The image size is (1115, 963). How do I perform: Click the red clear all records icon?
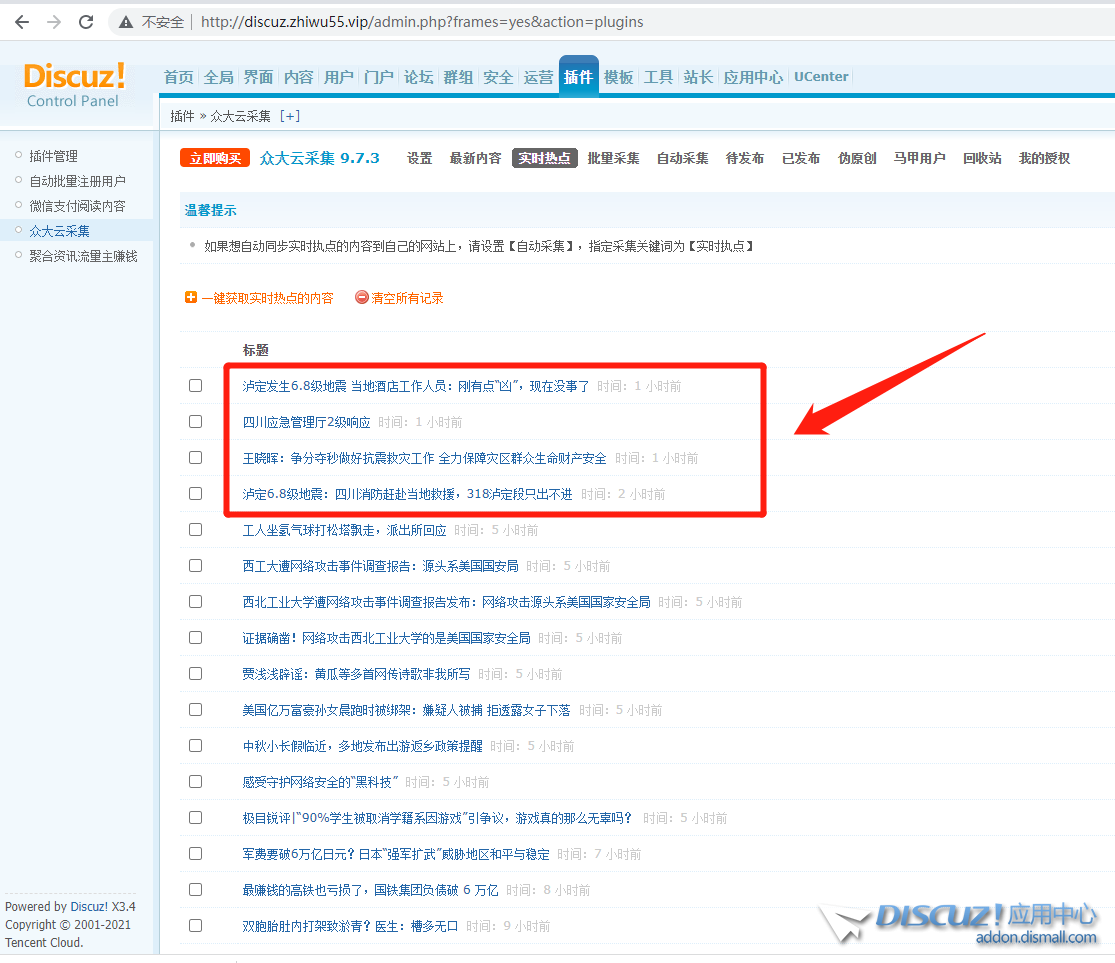tap(362, 297)
